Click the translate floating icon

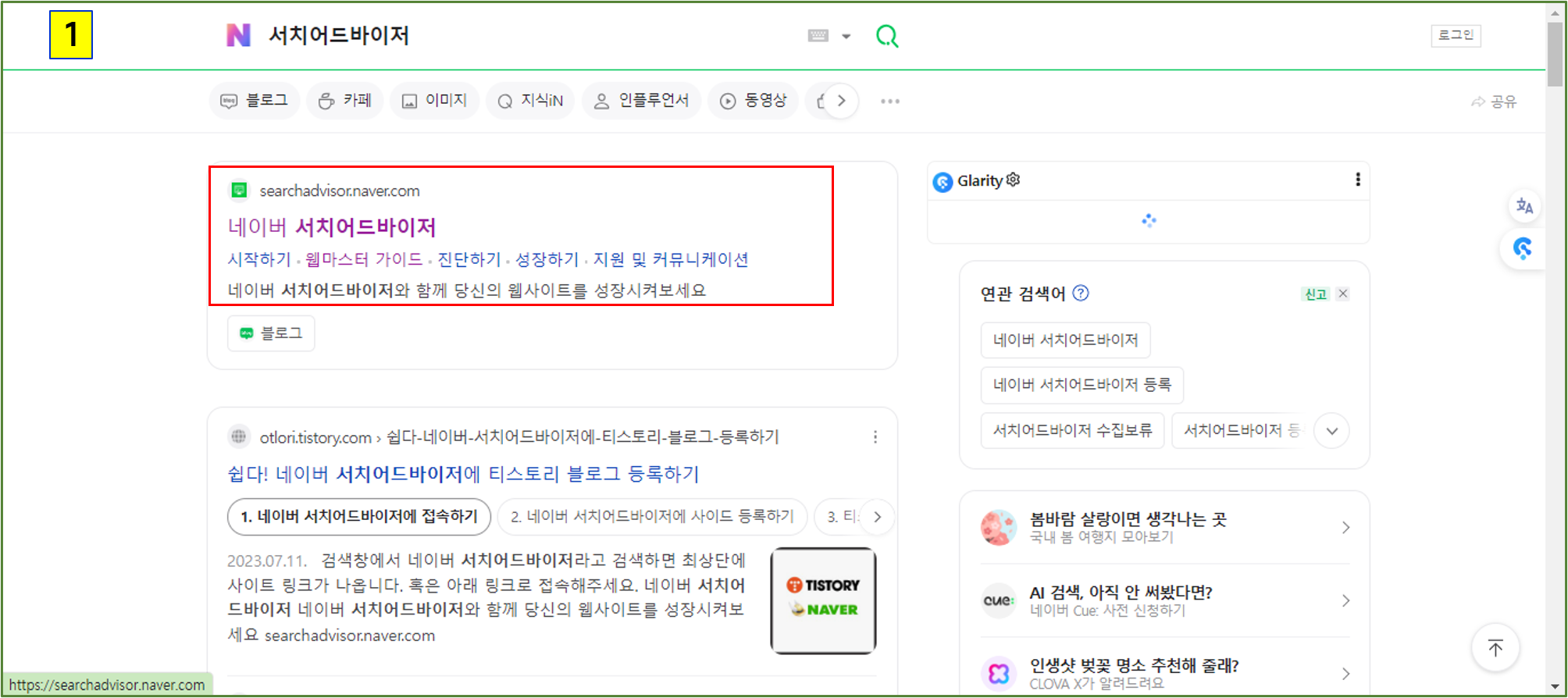click(1524, 206)
